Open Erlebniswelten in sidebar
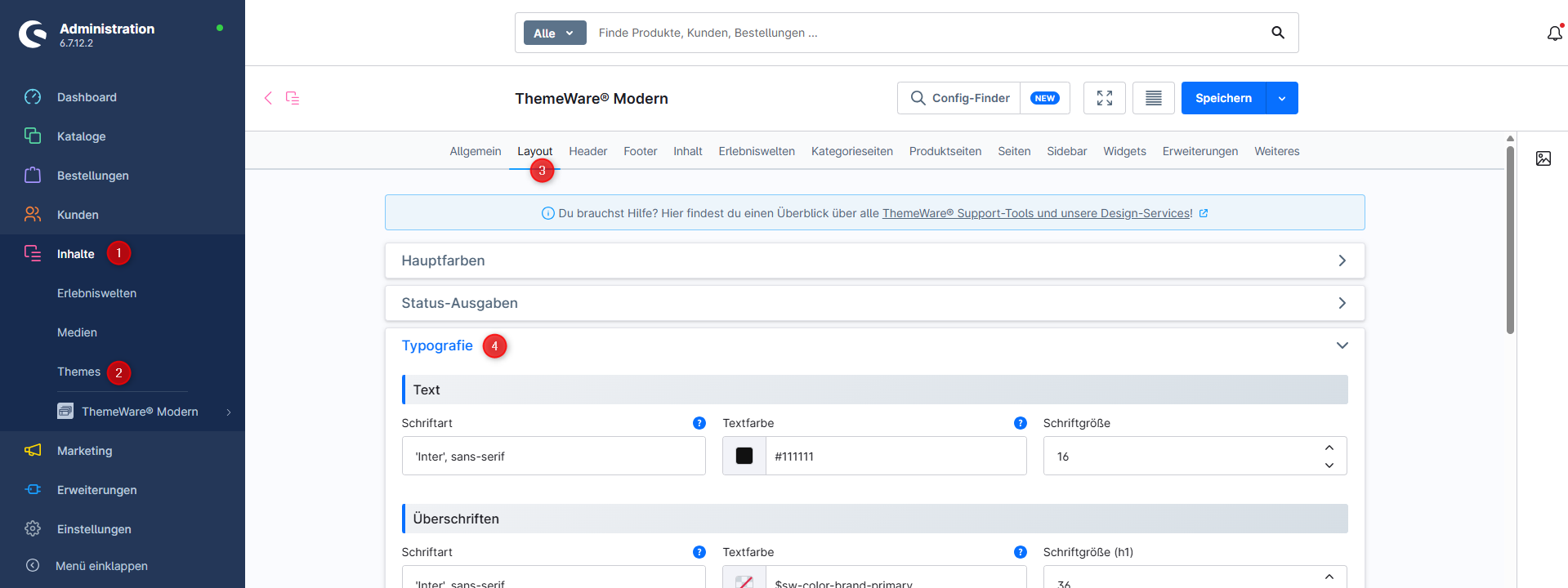1568x588 pixels. 96,293
